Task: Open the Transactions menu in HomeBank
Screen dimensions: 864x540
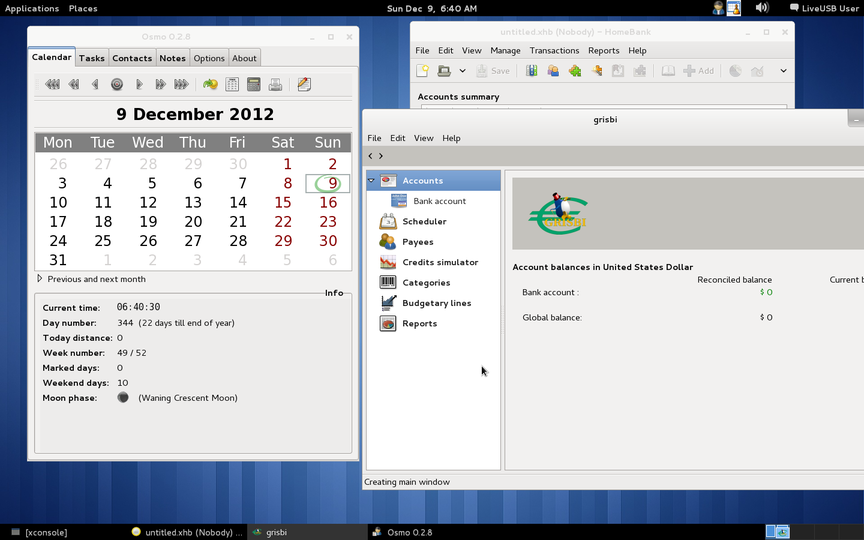Action: click(554, 50)
